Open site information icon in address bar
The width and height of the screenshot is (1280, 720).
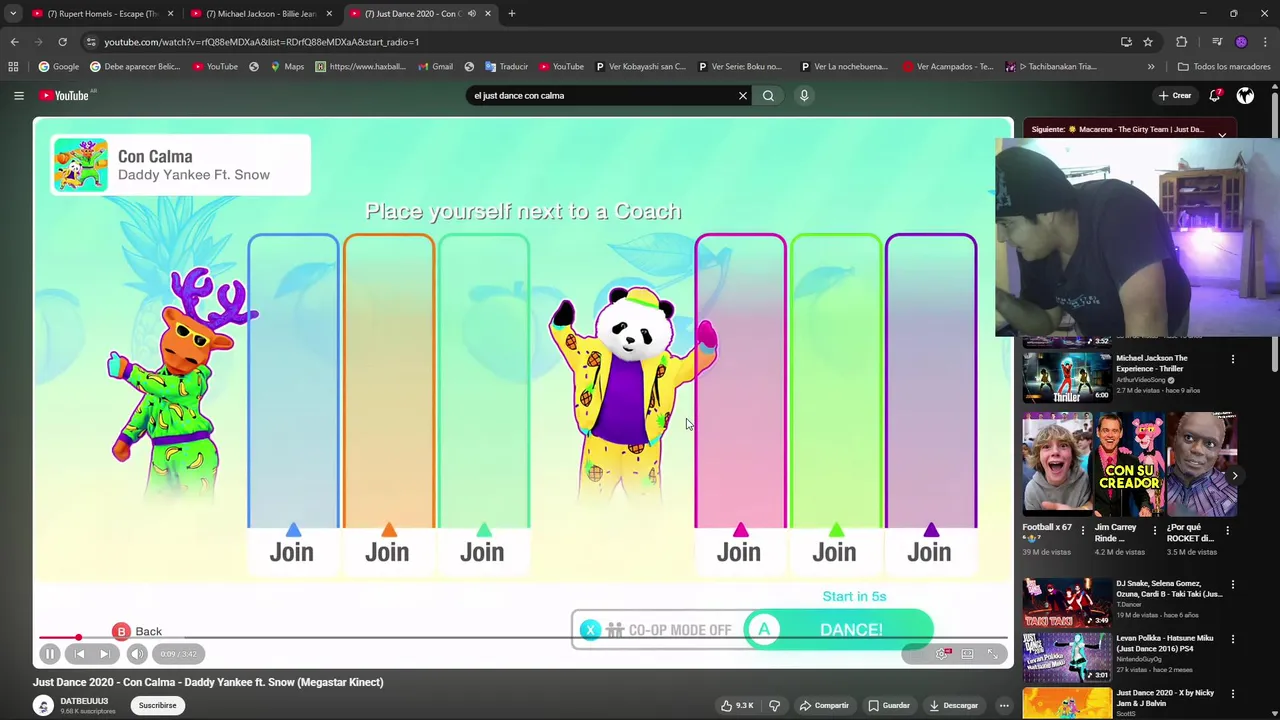click(91, 42)
